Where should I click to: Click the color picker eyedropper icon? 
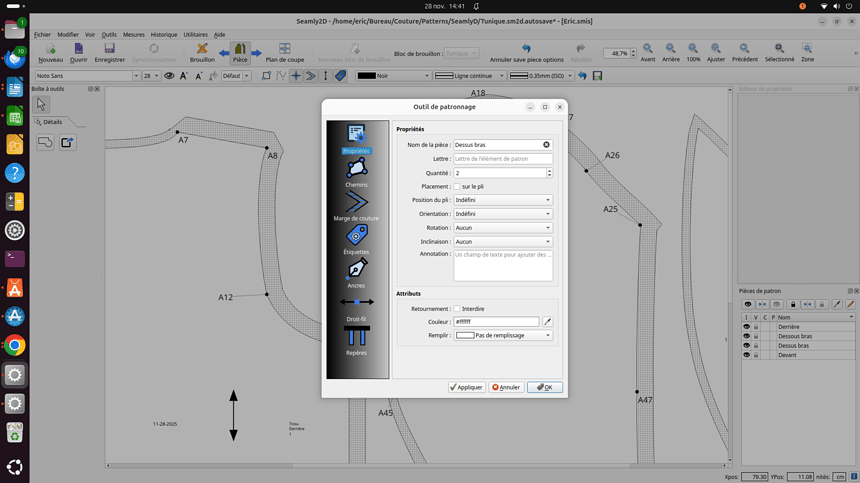547,322
